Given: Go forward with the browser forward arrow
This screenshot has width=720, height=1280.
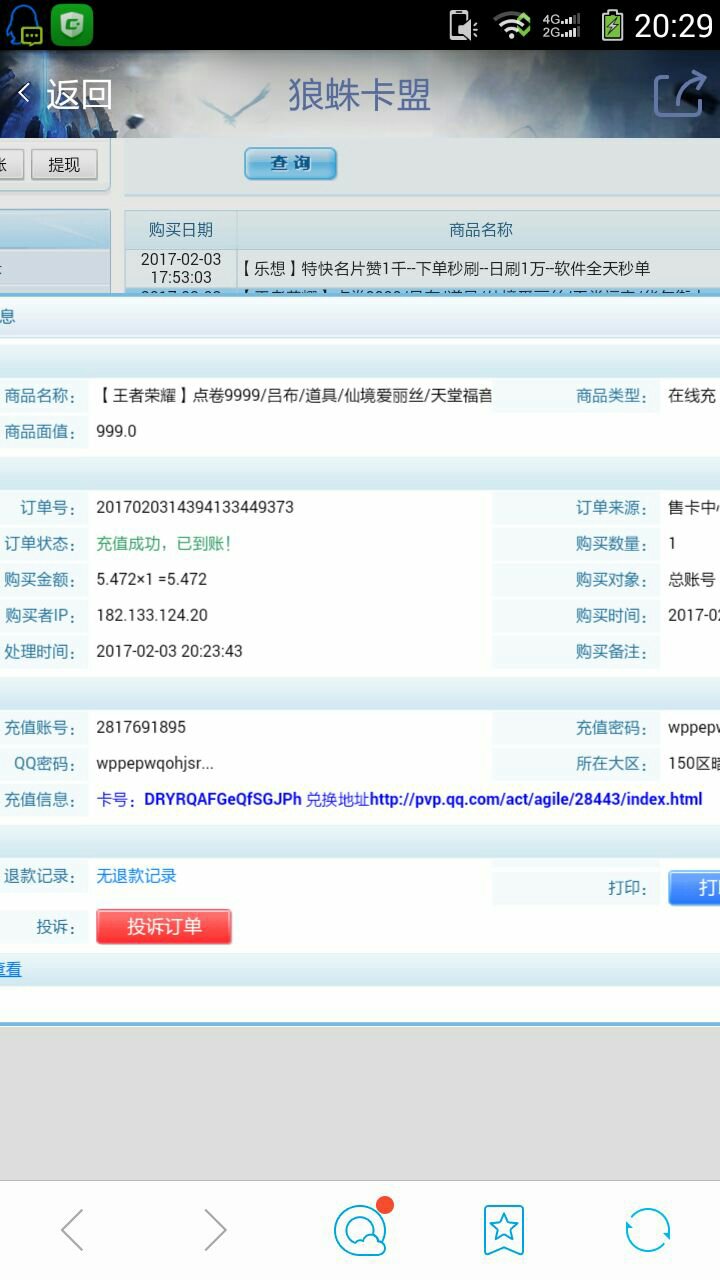Looking at the screenshot, I should click(x=215, y=1230).
